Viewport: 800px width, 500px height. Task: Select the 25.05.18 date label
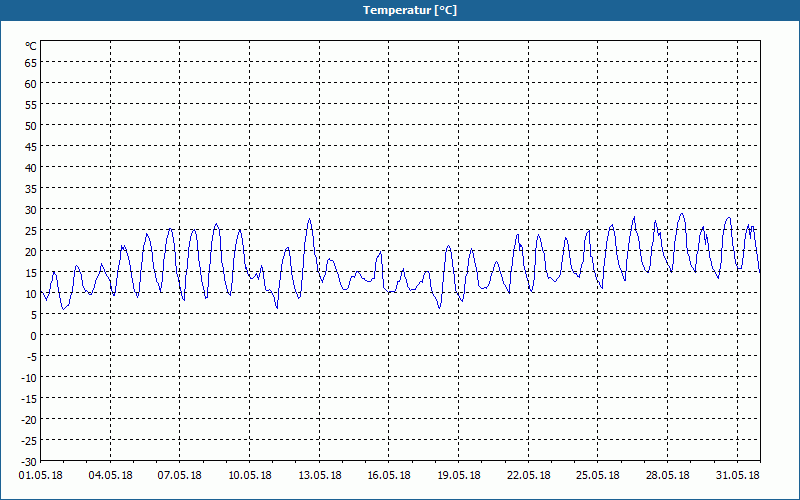pyautogui.click(x=597, y=475)
